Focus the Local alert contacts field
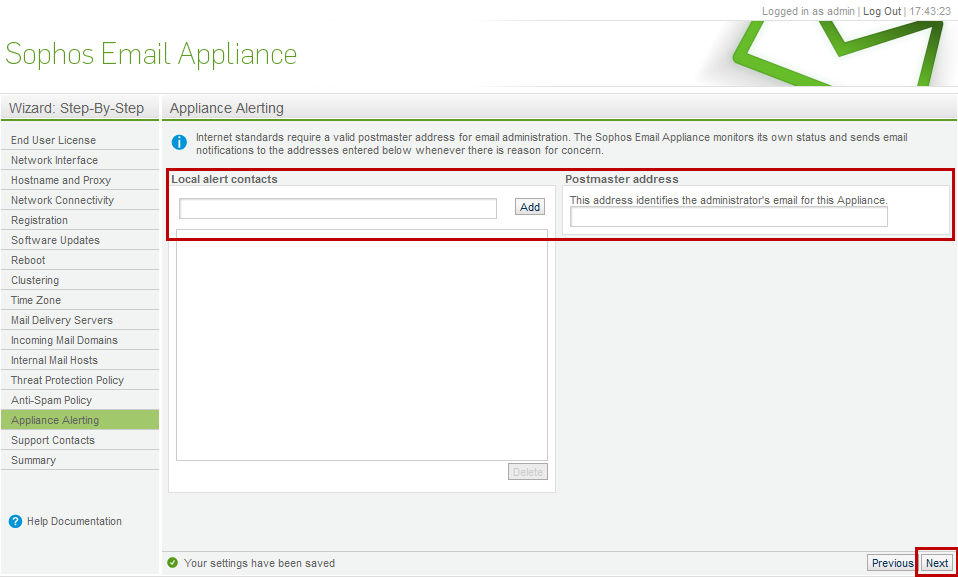The width and height of the screenshot is (958, 577). pos(338,208)
